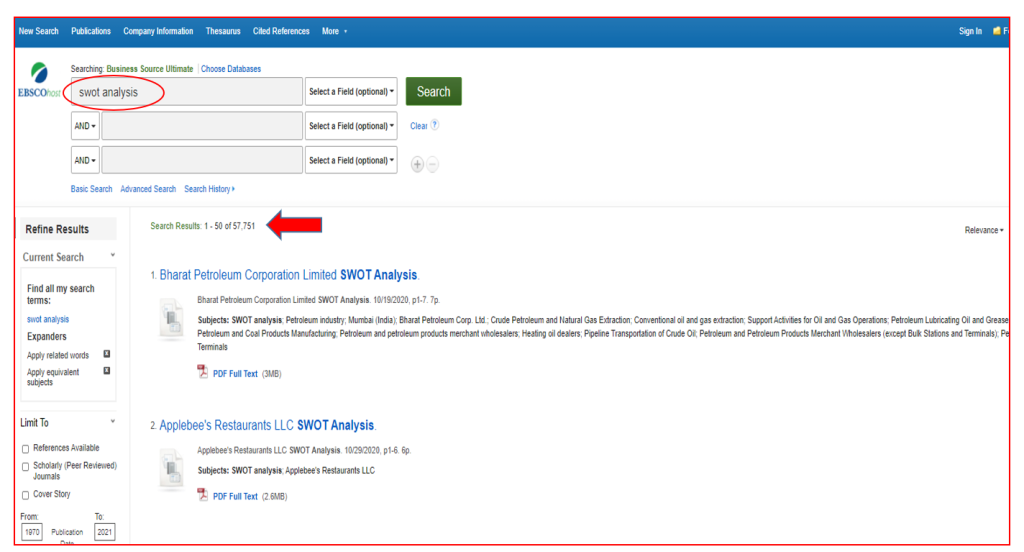Open the second AND operator dropdown
The width and height of the screenshot is (1024, 552).
(85, 160)
